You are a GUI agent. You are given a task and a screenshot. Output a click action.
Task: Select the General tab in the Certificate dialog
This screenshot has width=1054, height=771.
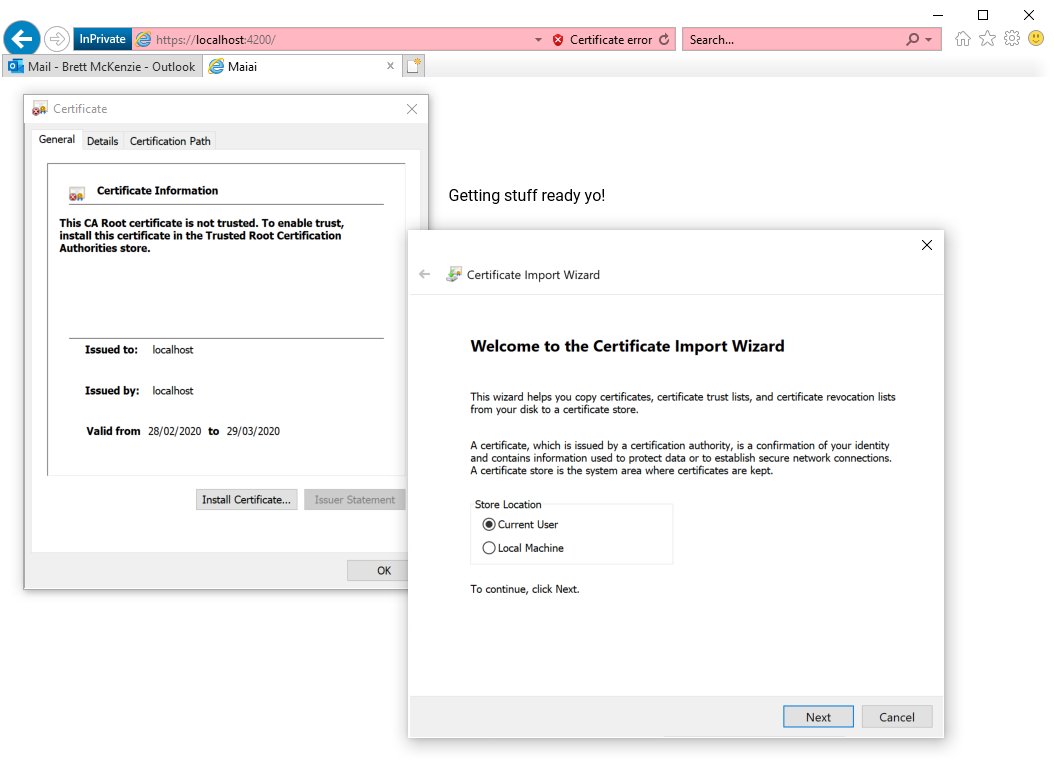coord(57,139)
